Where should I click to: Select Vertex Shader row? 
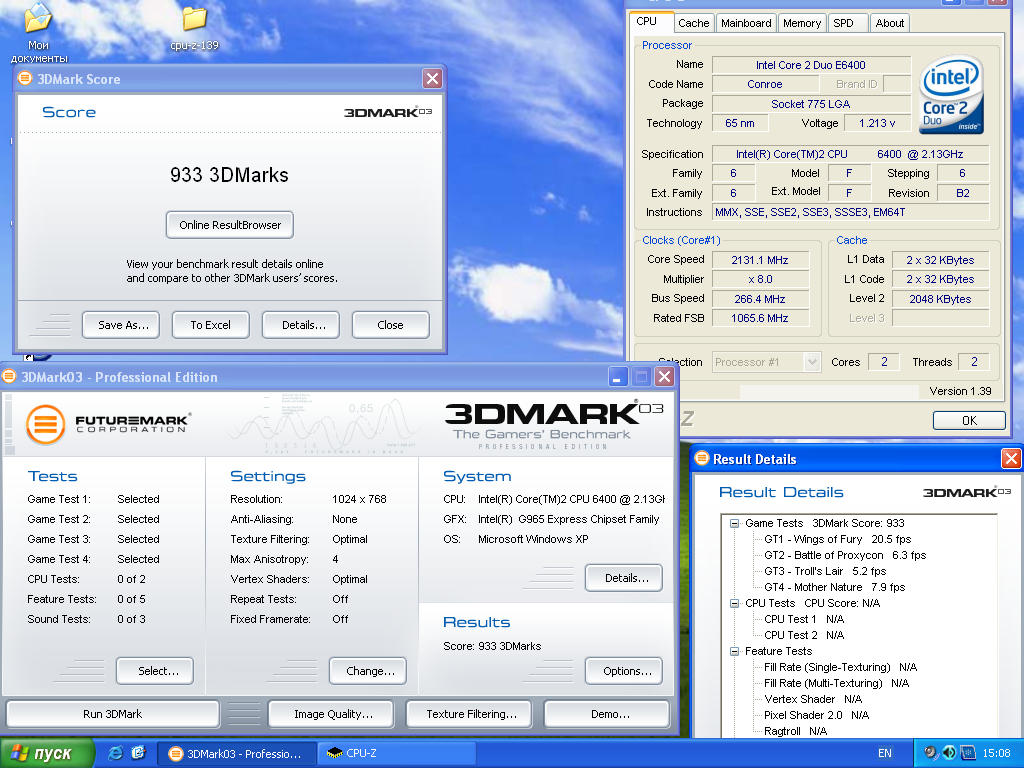pyautogui.click(x=813, y=699)
